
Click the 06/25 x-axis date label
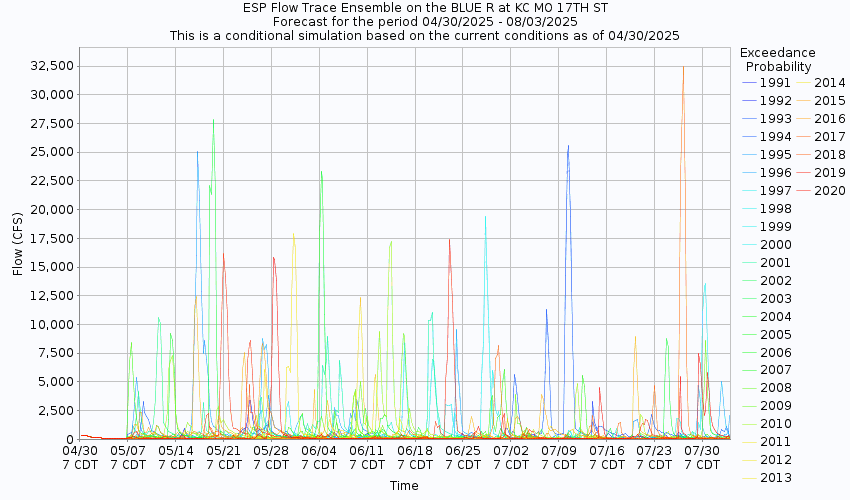463,451
